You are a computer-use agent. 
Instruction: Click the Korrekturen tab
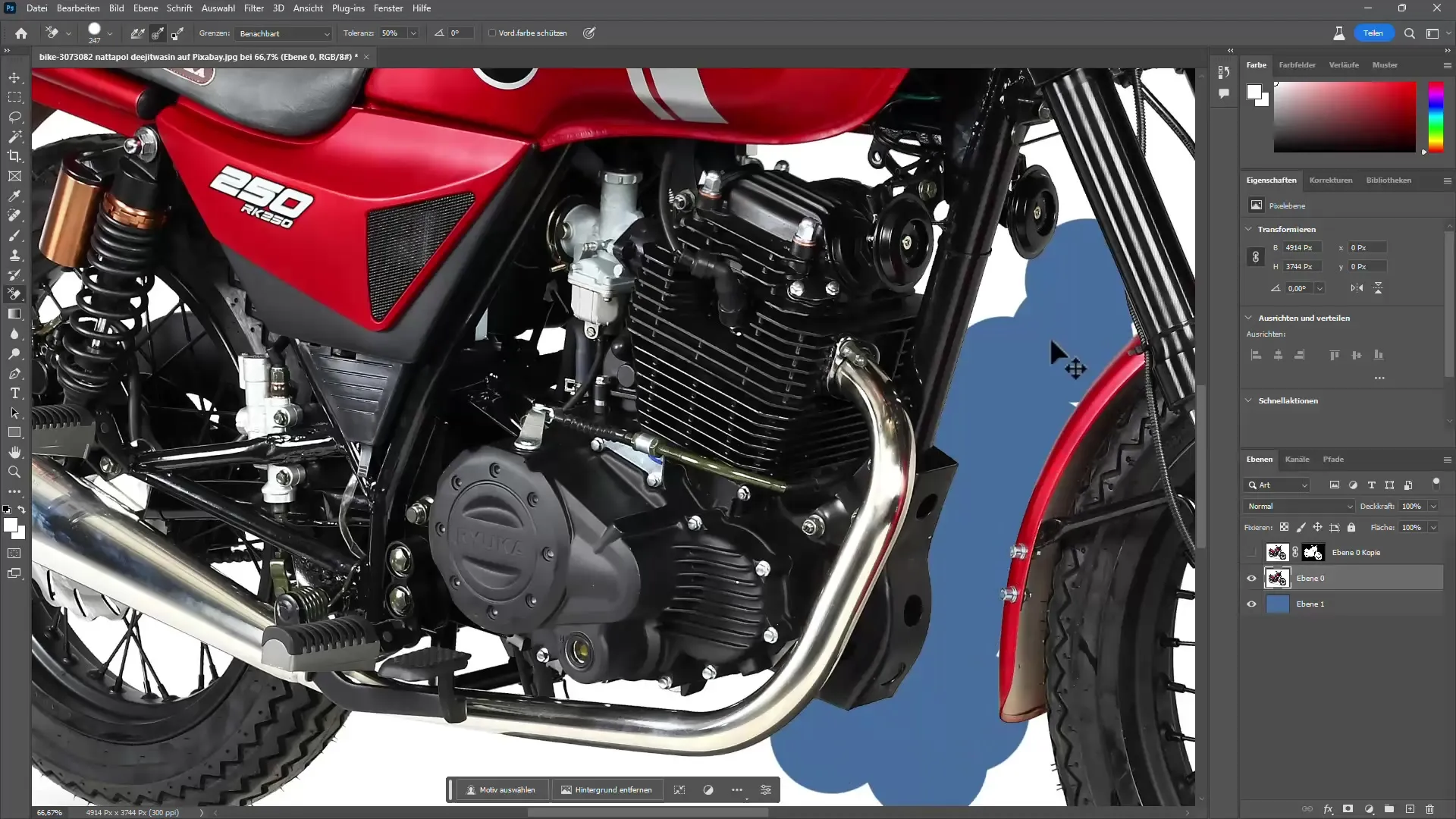tap(1331, 180)
